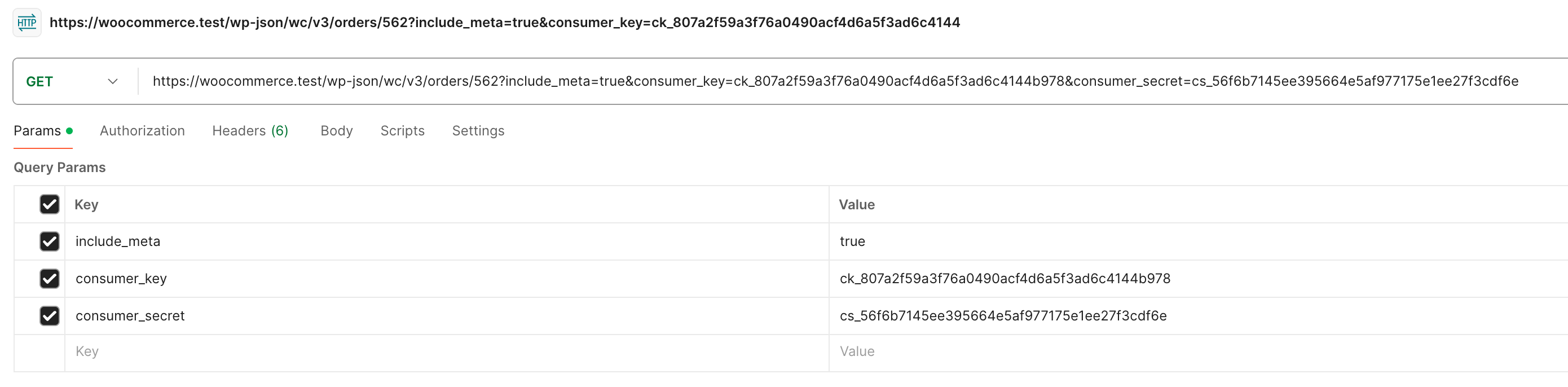Open the Authorization tab
This screenshot has width=1568, height=387.
(x=142, y=131)
